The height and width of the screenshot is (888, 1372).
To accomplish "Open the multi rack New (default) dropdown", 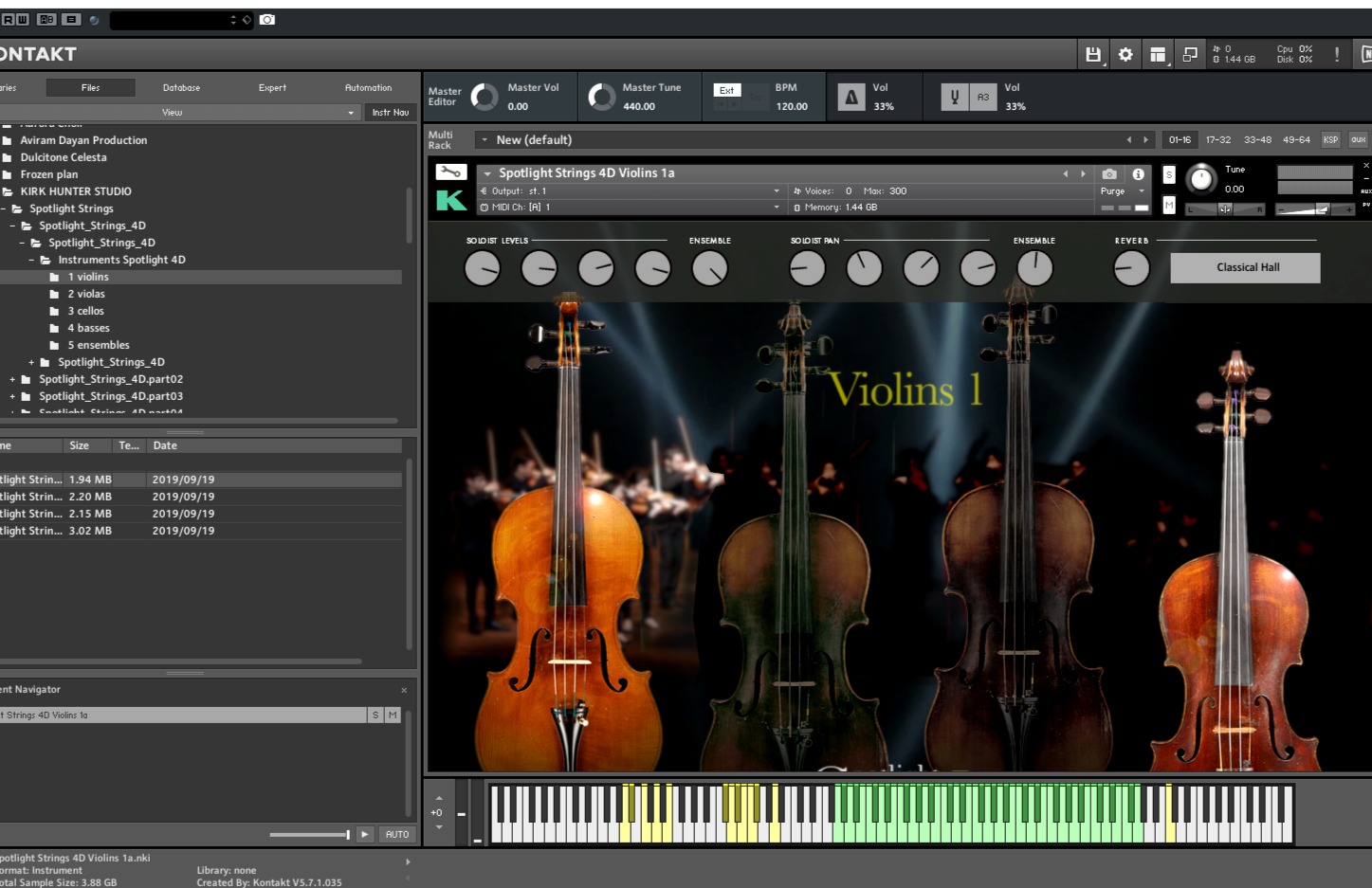I will pos(484,140).
